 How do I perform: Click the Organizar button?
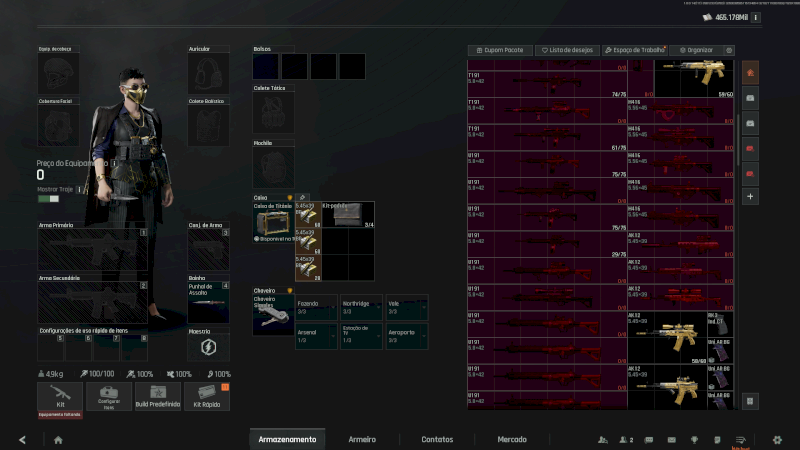click(x=696, y=50)
